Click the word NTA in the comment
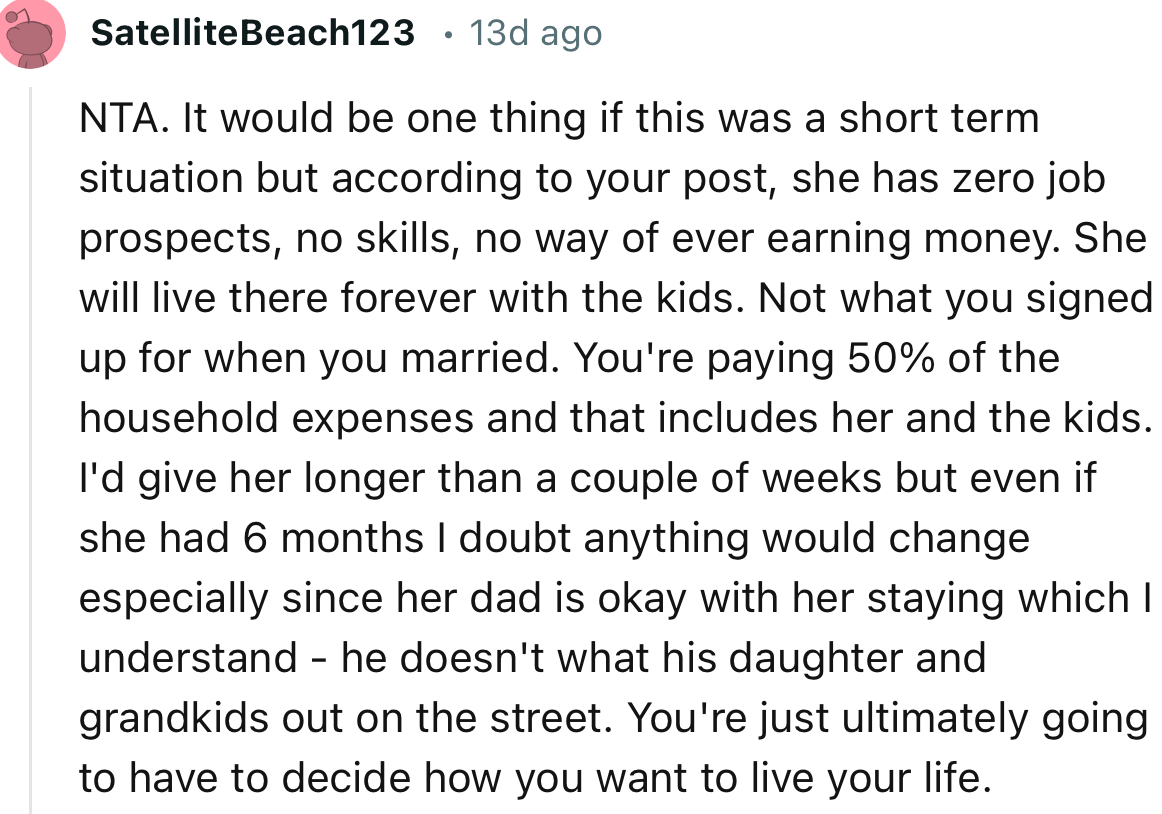This screenshot has width=1162, height=814. pyautogui.click(x=107, y=118)
